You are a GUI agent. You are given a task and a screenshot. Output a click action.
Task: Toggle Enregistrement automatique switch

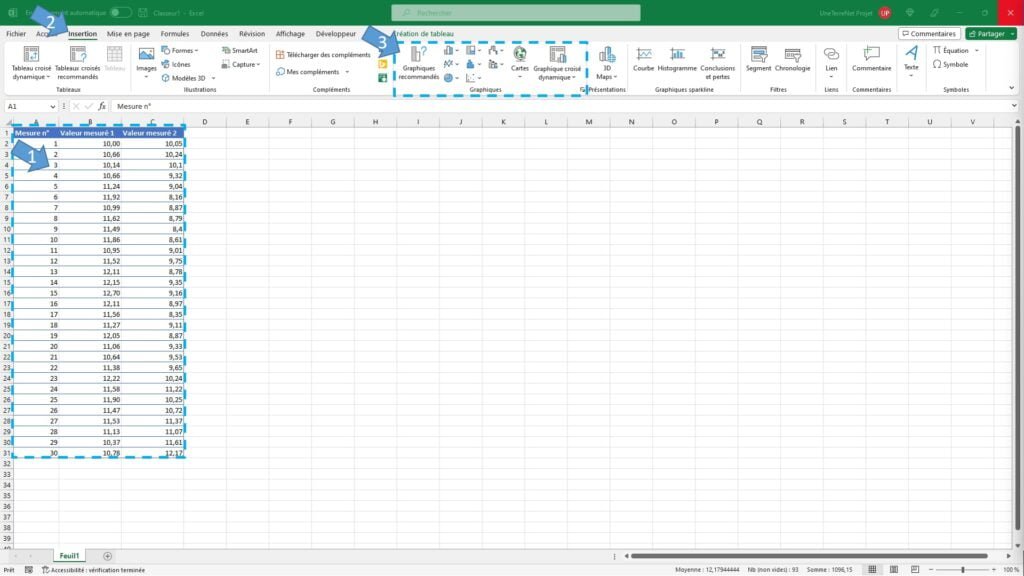120,12
